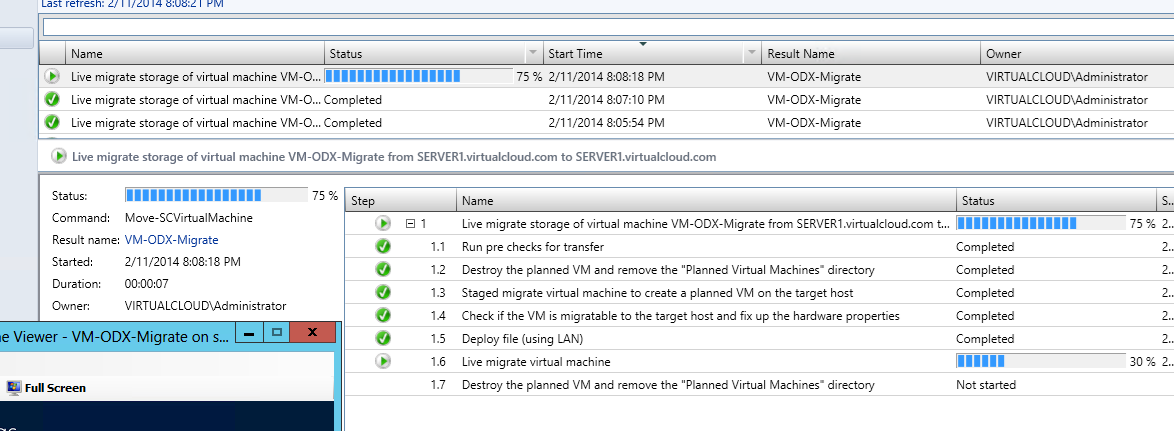The image size is (1176, 432).
Task: Select step 1.2 Destroy the planned VM
Action: click(760, 269)
